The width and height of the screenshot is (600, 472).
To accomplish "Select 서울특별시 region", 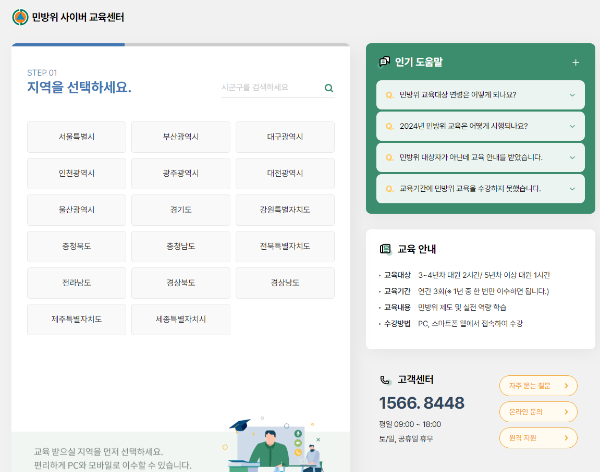I will click(77, 137).
